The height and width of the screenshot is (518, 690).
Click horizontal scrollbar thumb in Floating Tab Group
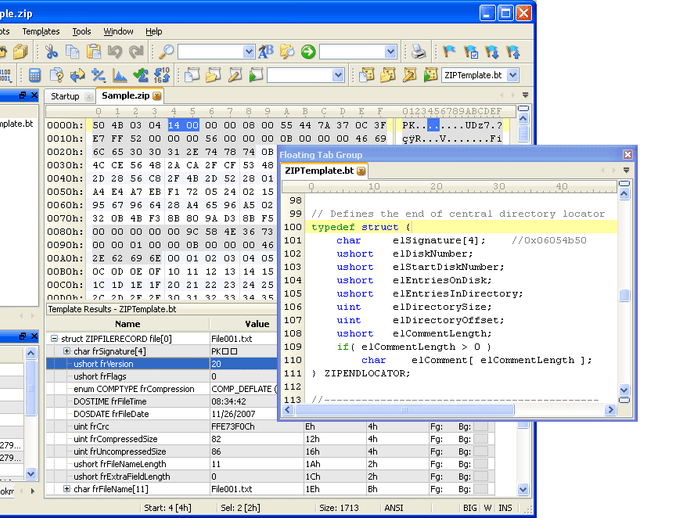(x=404, y=410)
